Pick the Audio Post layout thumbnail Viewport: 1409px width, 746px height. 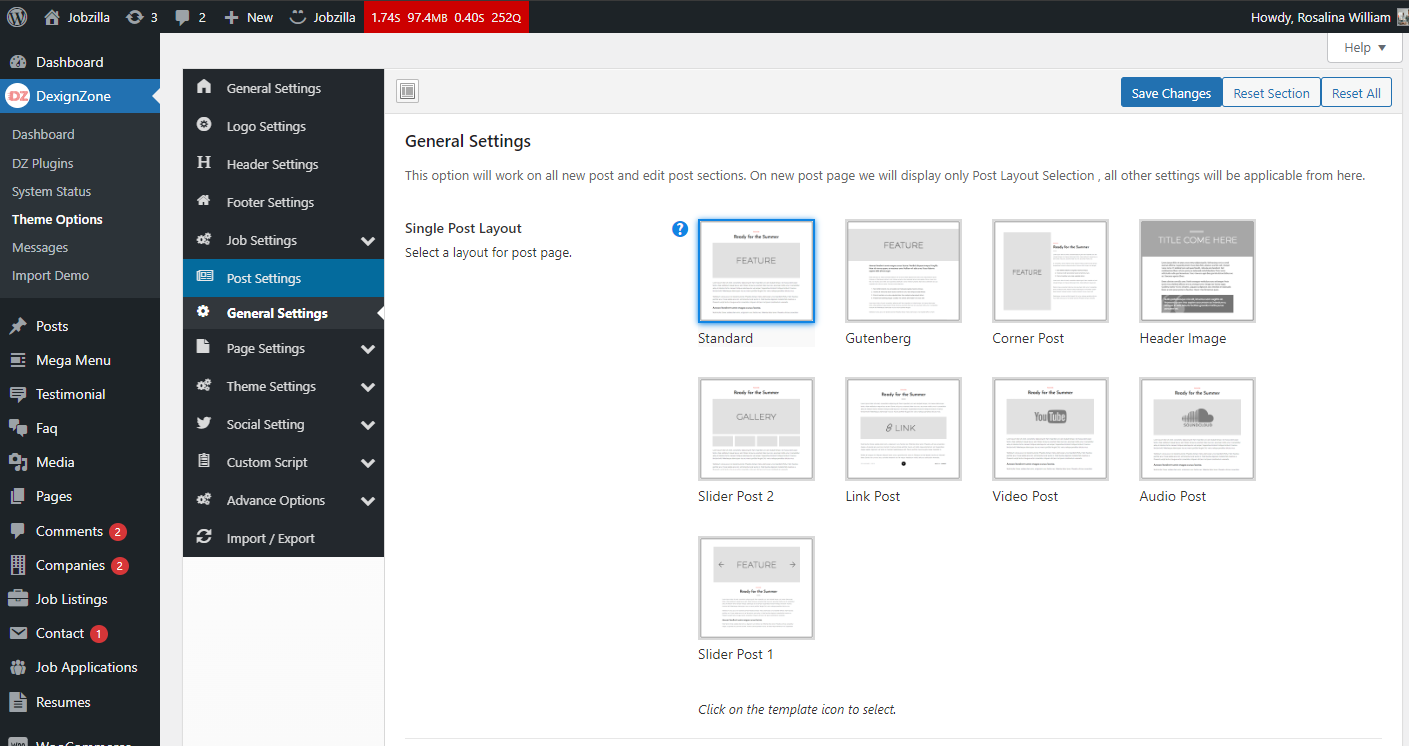point(1197,429)
